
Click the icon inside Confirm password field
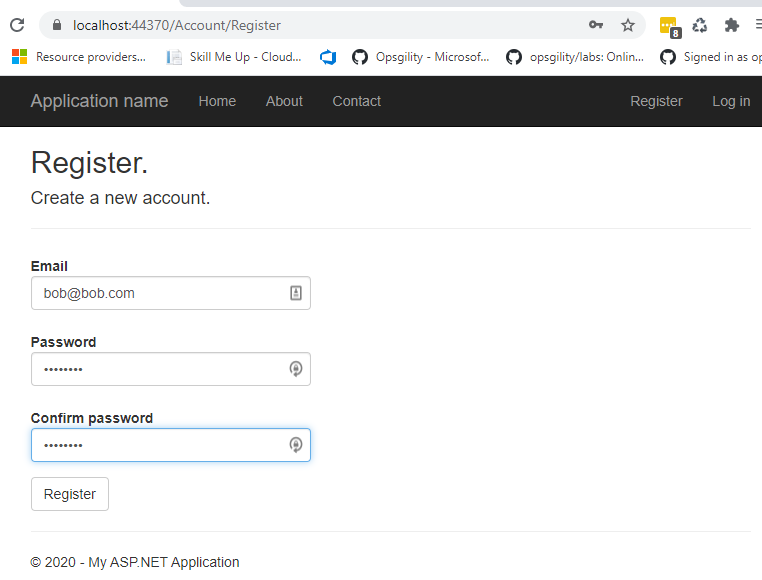click(x=296, y=445)
